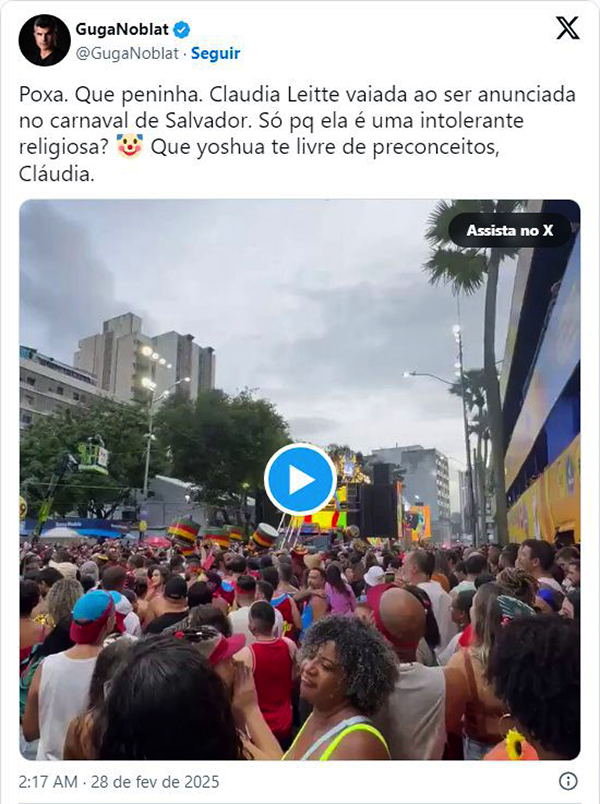600x804 pixels.
Task: Click the tweet text starting with Poxa
Action: (x=297, y=134)
